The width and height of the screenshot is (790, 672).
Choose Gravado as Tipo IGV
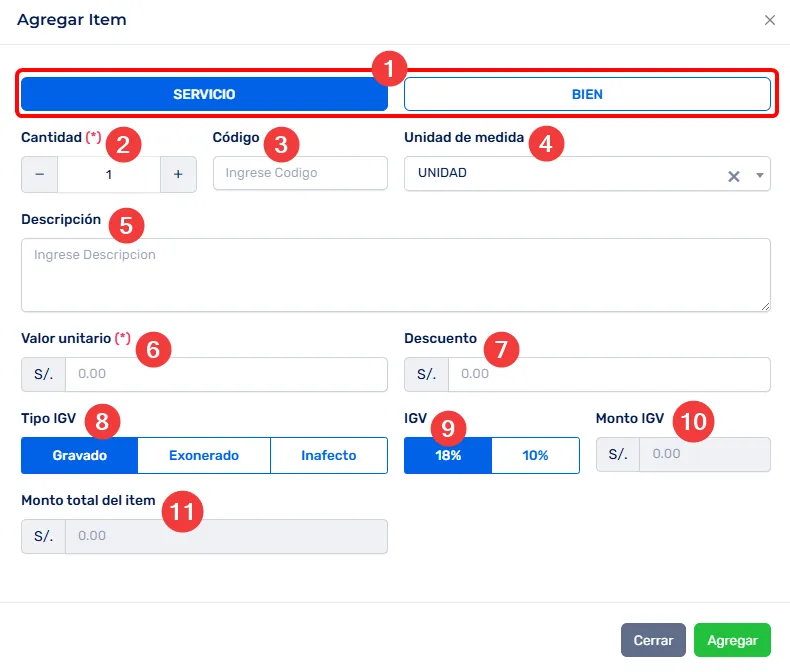click(79, 455)
